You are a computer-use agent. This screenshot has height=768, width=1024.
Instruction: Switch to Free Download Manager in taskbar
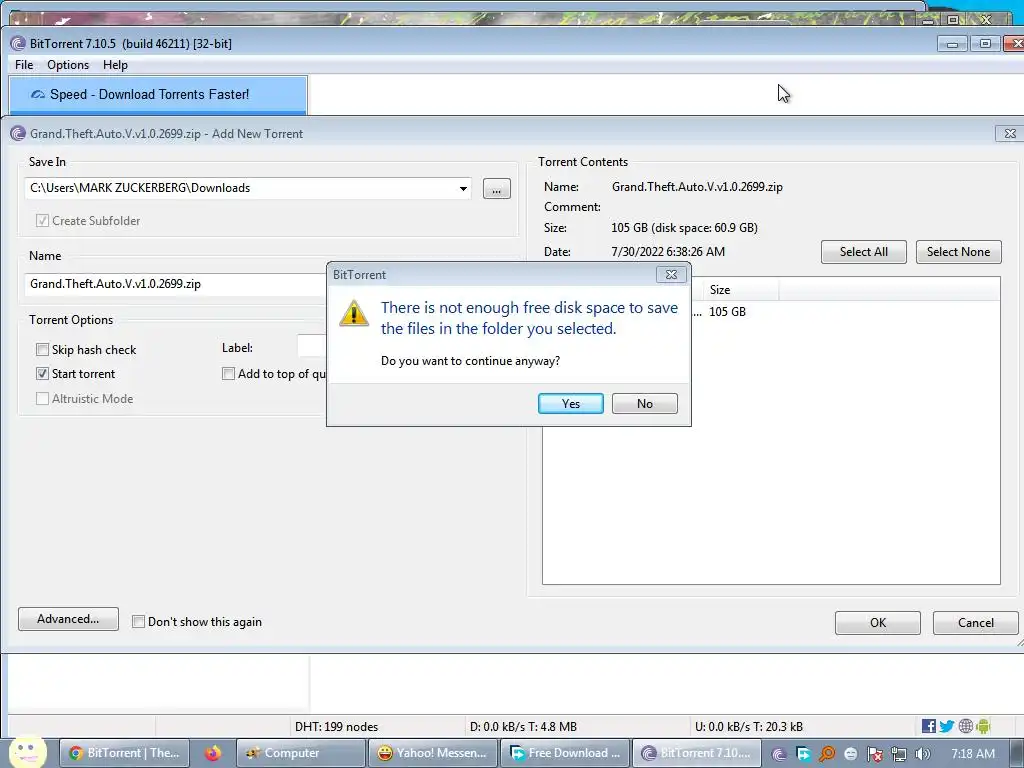coord(565,753)
